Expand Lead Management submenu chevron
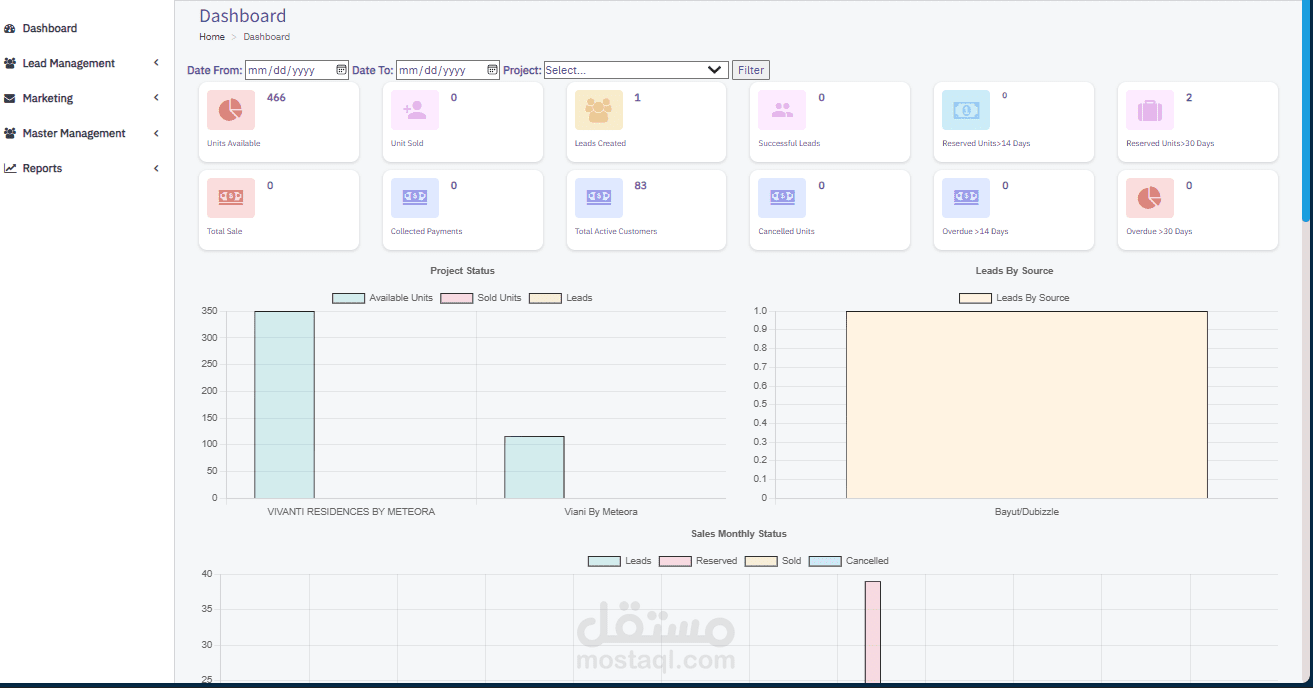 [156, 63]
